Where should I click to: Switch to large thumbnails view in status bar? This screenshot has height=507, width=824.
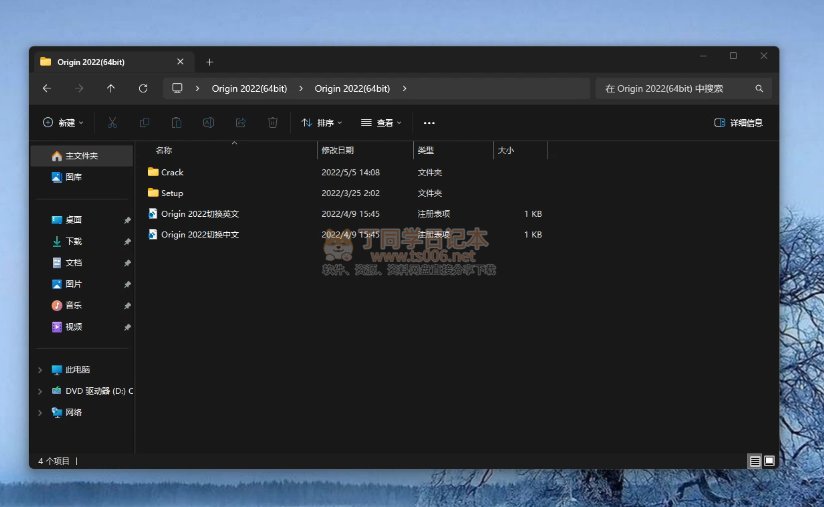769,461
